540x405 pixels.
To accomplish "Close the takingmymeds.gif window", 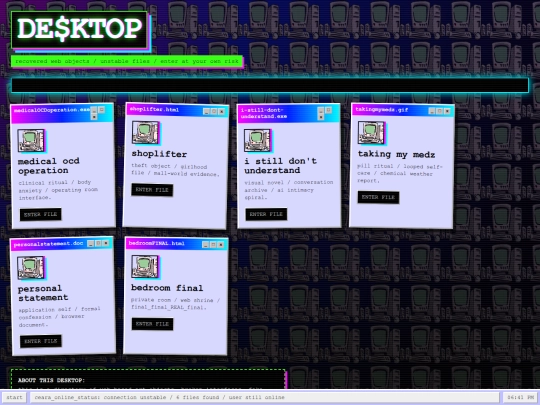I will tap(447, 111).
